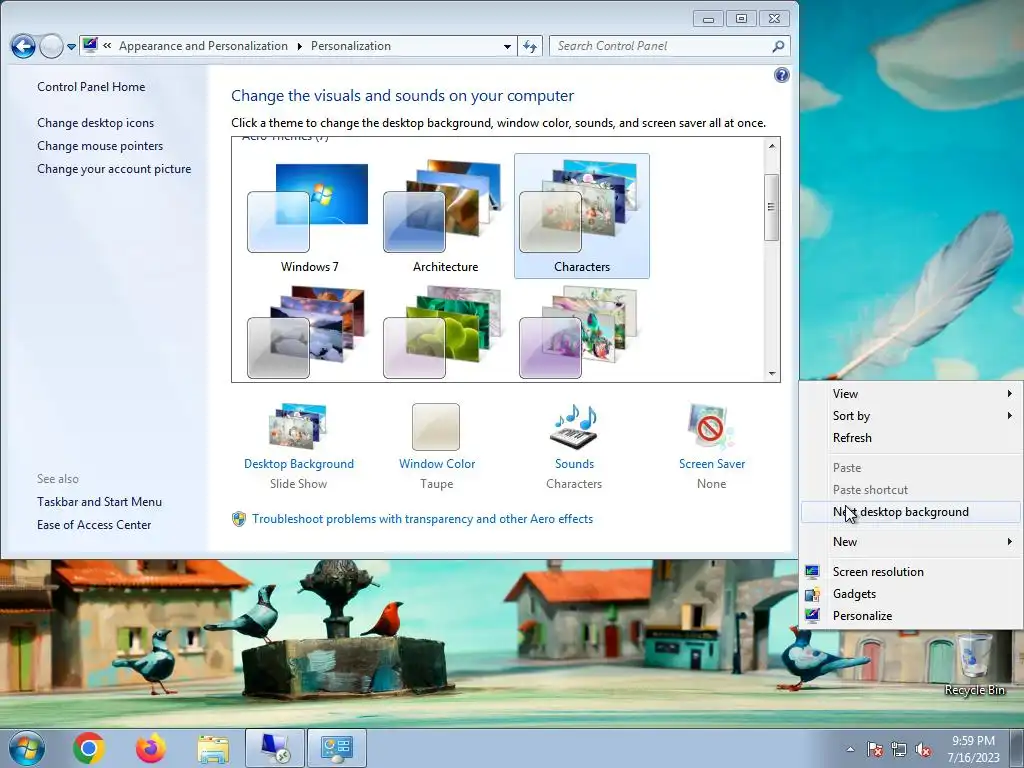Switch to Control Panel taskbar item
This screenshot has width=1024, height=768.
(x=337, y=748)
